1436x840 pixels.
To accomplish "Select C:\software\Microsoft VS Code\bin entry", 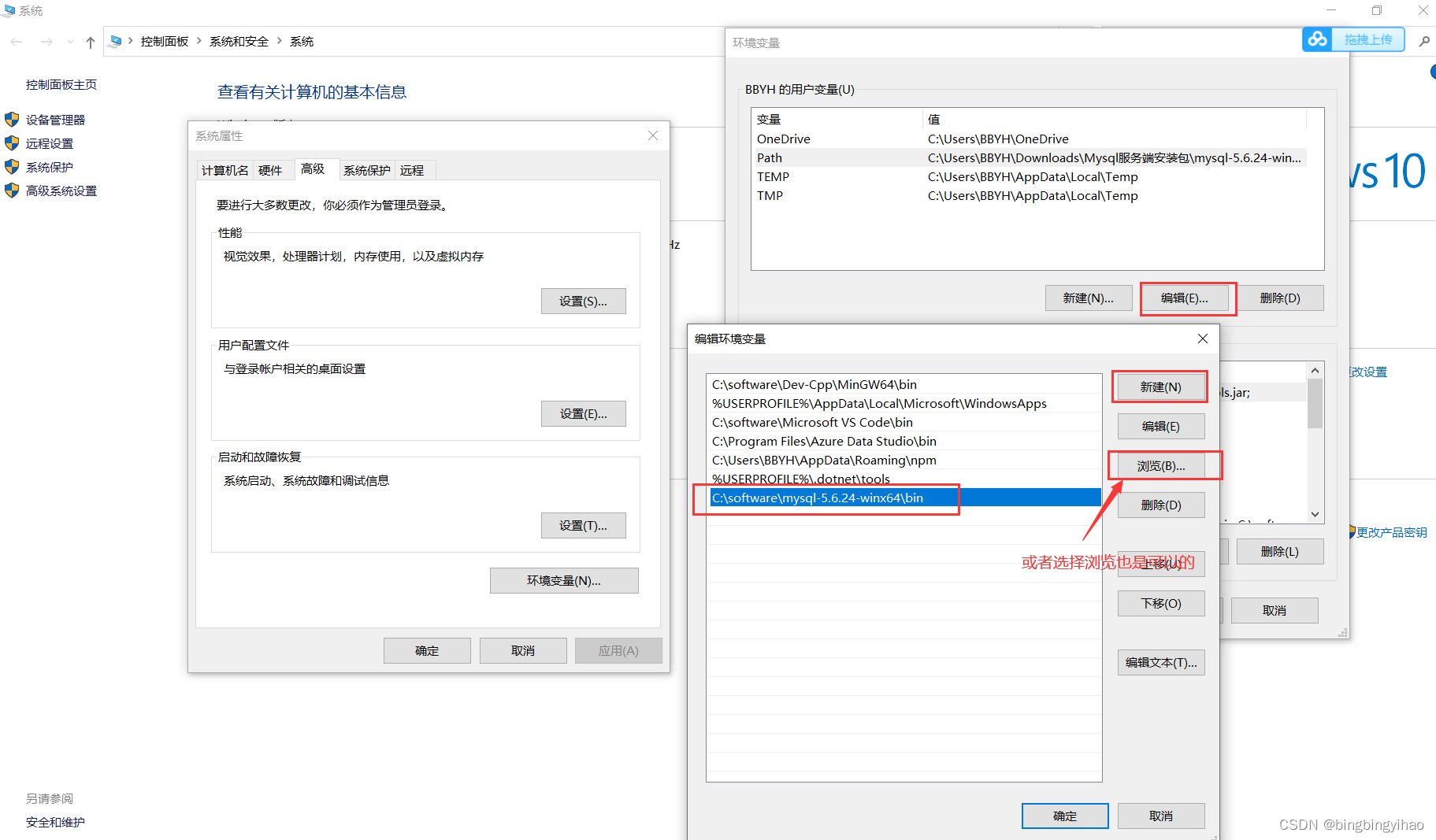I will coord(904,422).
